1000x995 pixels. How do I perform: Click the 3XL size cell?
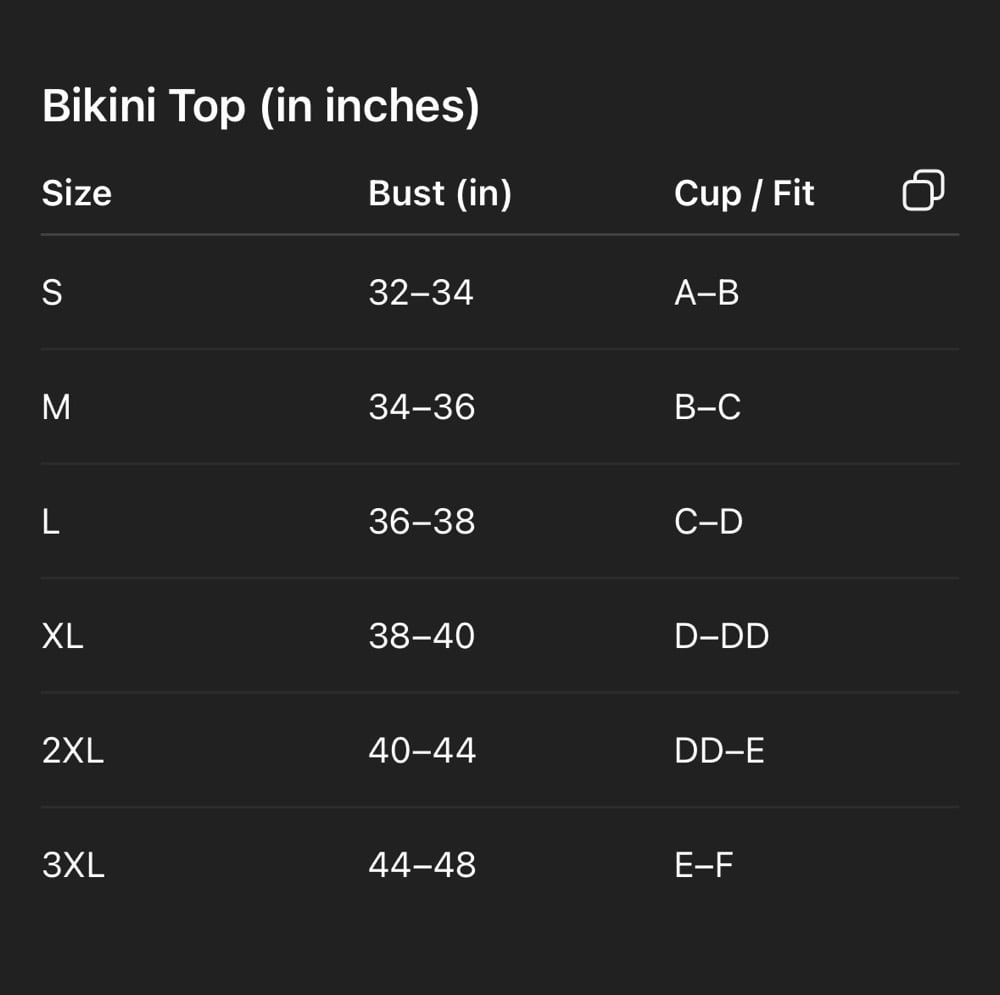tap(73, 865)
